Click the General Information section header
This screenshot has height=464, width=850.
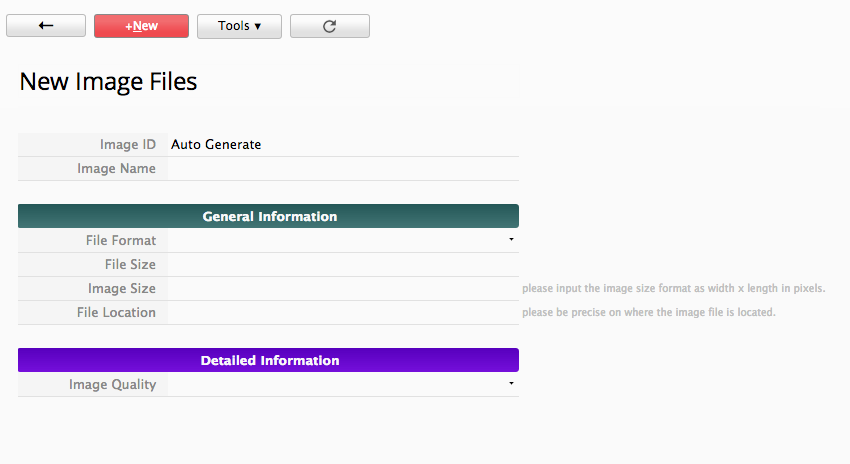[269, 216]
